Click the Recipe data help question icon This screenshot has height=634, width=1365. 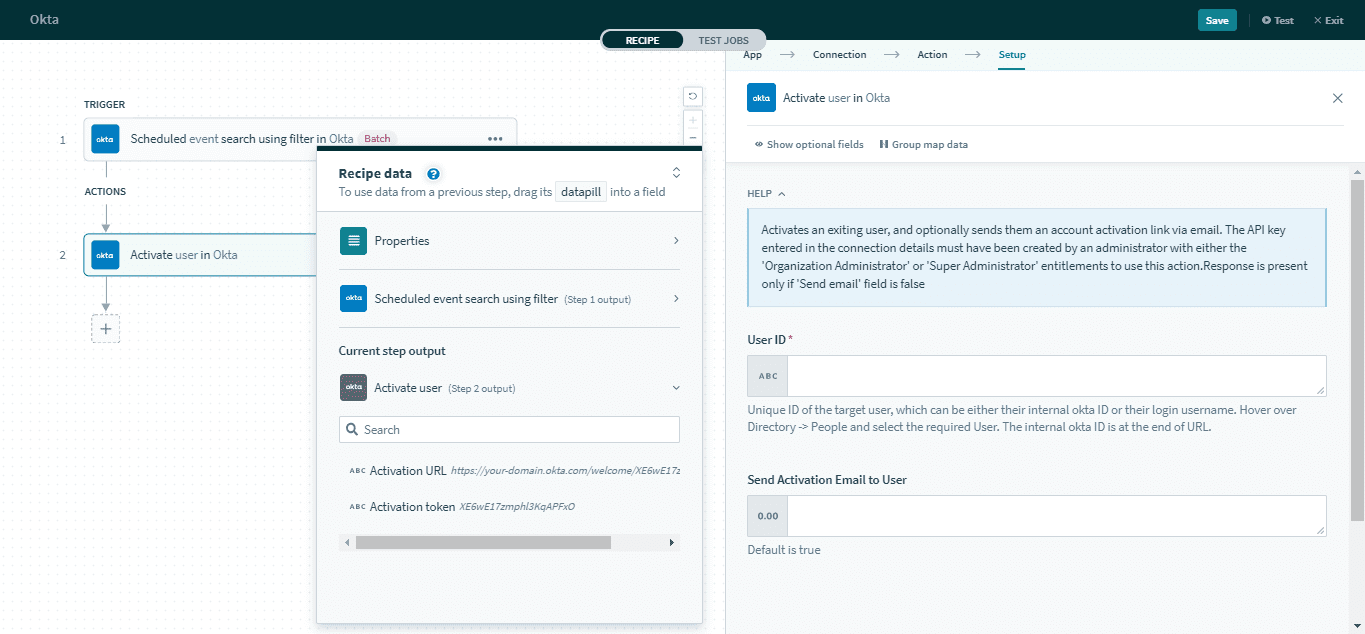433,174
